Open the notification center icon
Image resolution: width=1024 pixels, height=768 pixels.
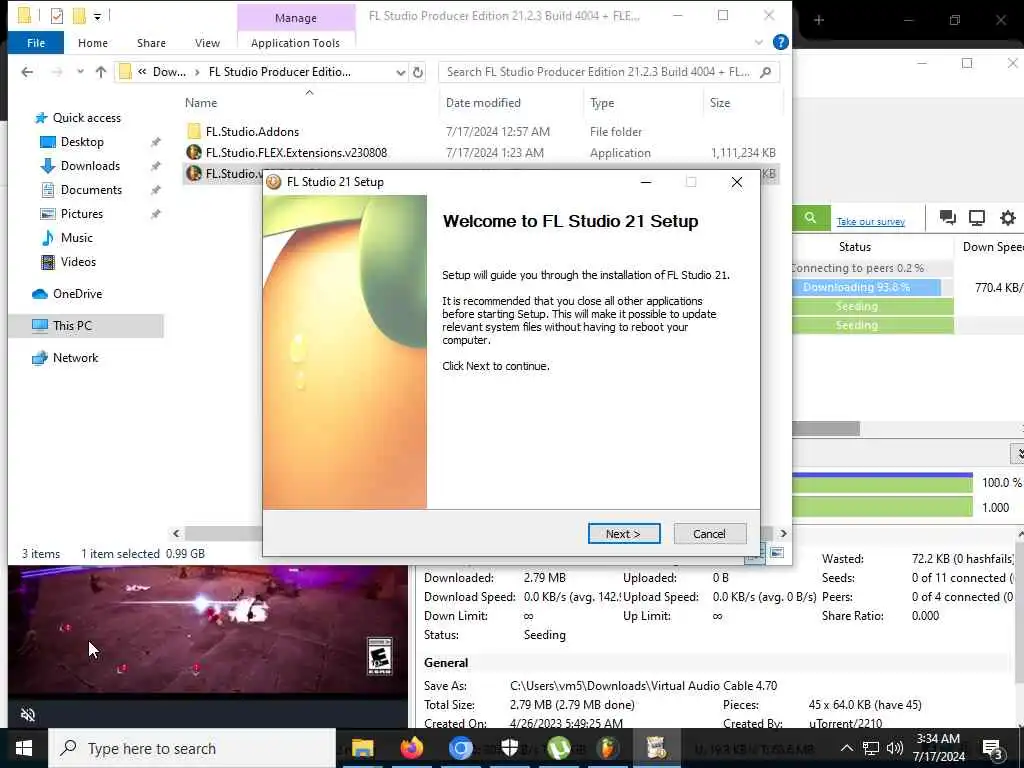pos(993,749)
